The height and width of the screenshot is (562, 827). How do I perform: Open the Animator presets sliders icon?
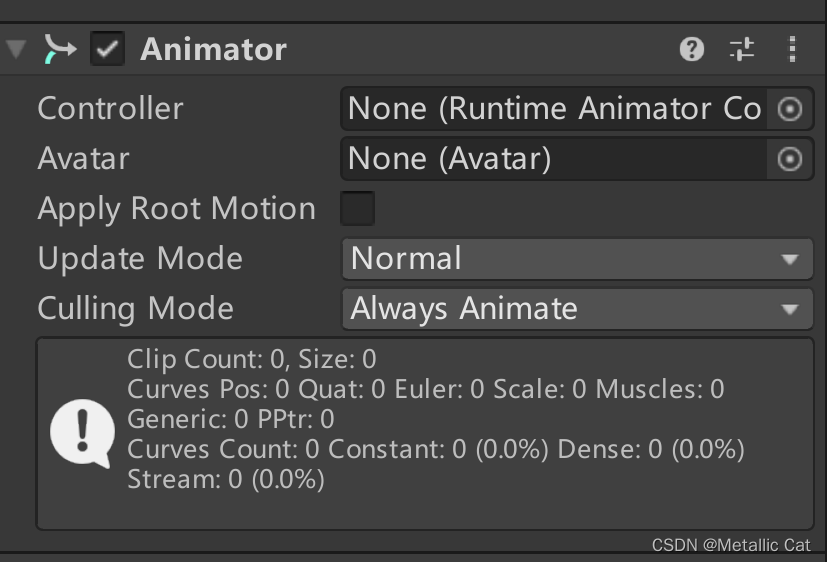pos(742,50)
